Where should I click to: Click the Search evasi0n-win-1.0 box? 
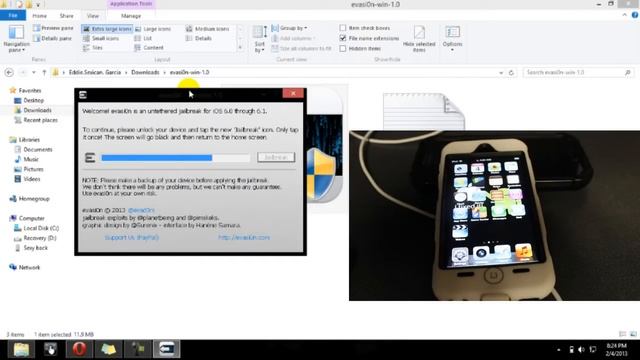pyautogui.click(x=578, y=72)
